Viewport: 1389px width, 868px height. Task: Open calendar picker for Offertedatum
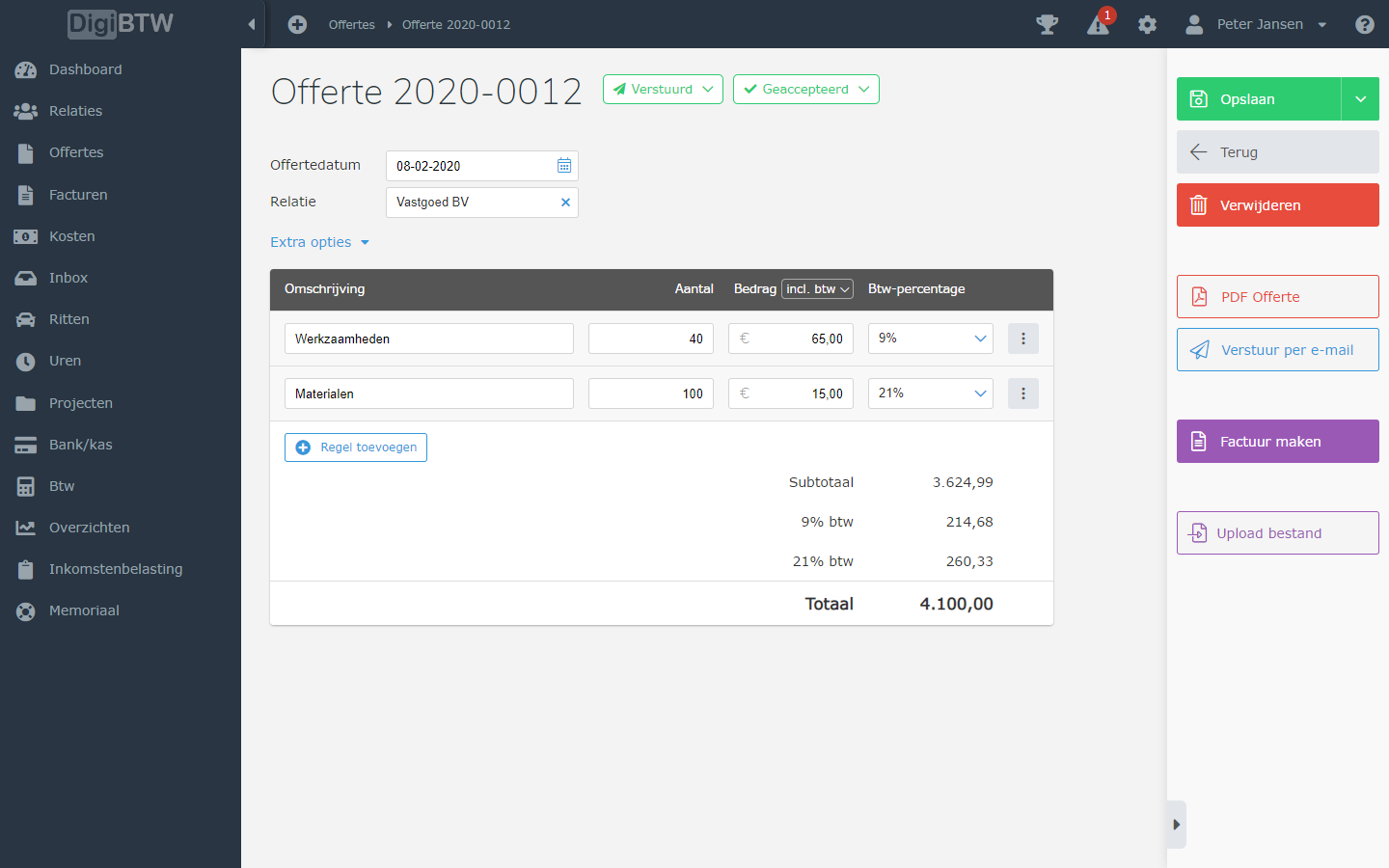click(564, 166)
